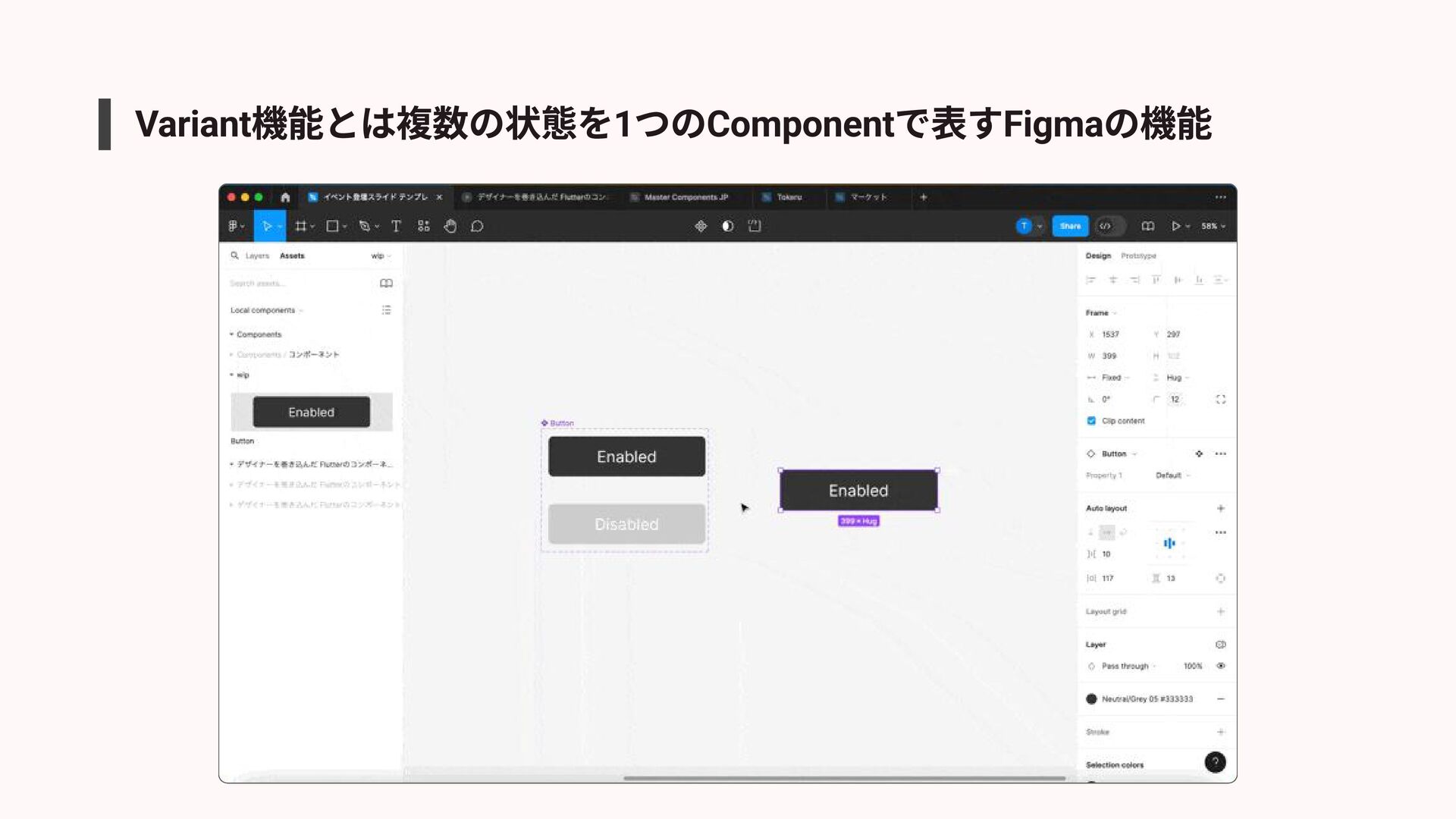Remove the fill with minus button
Viewport: 1456px width, 819px height.
coord(1220,699)
